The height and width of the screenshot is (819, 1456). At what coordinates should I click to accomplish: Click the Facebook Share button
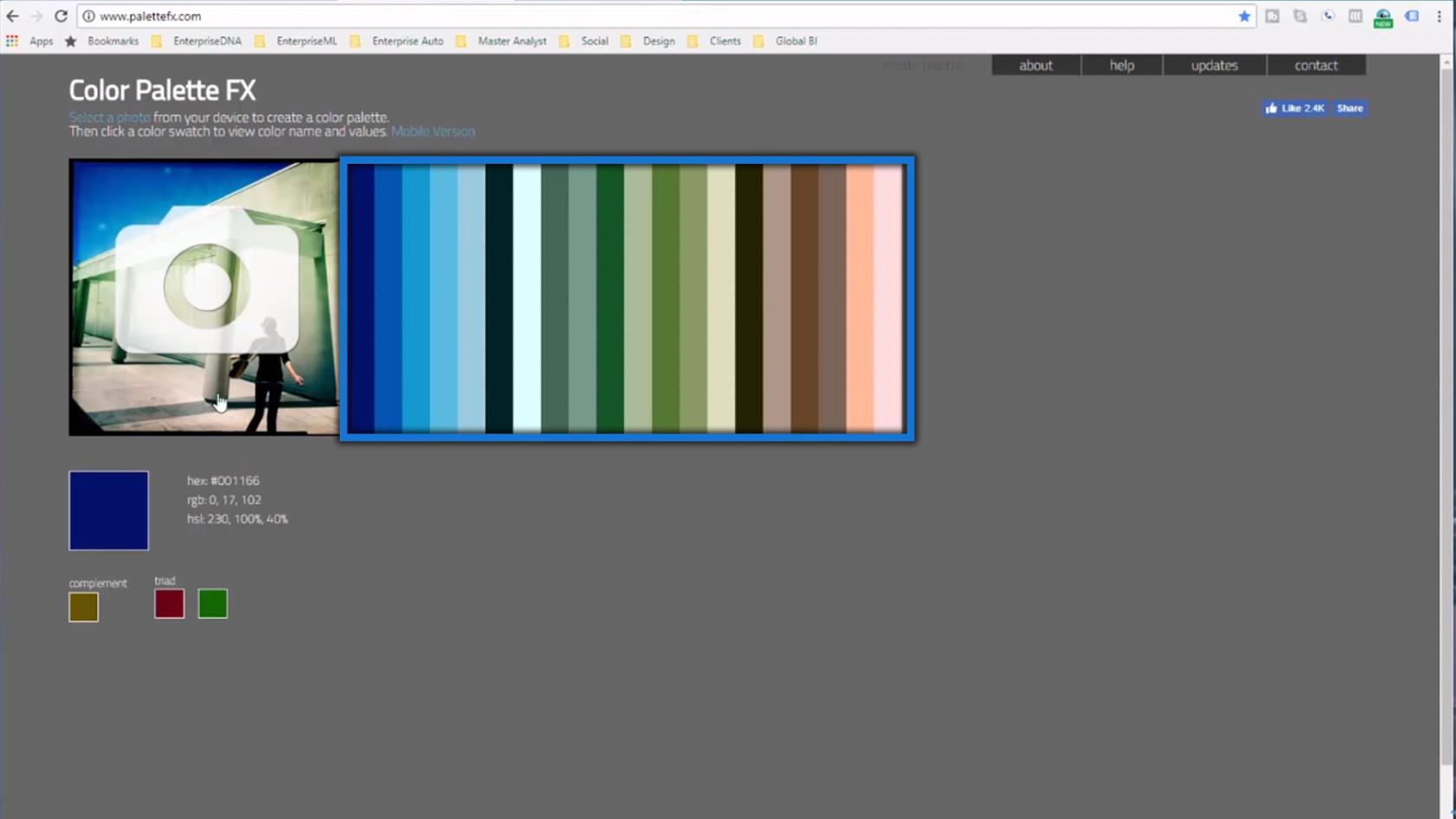(x=1349, y=108)
